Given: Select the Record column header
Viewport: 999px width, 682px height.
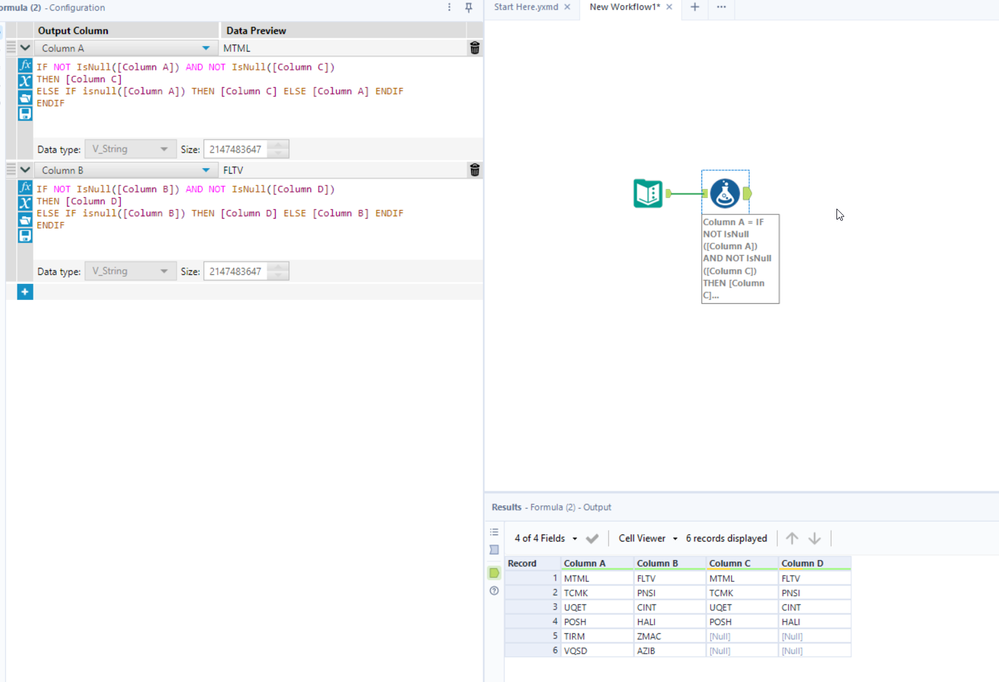Looking at the screenshot, I should tap(533, 563).
